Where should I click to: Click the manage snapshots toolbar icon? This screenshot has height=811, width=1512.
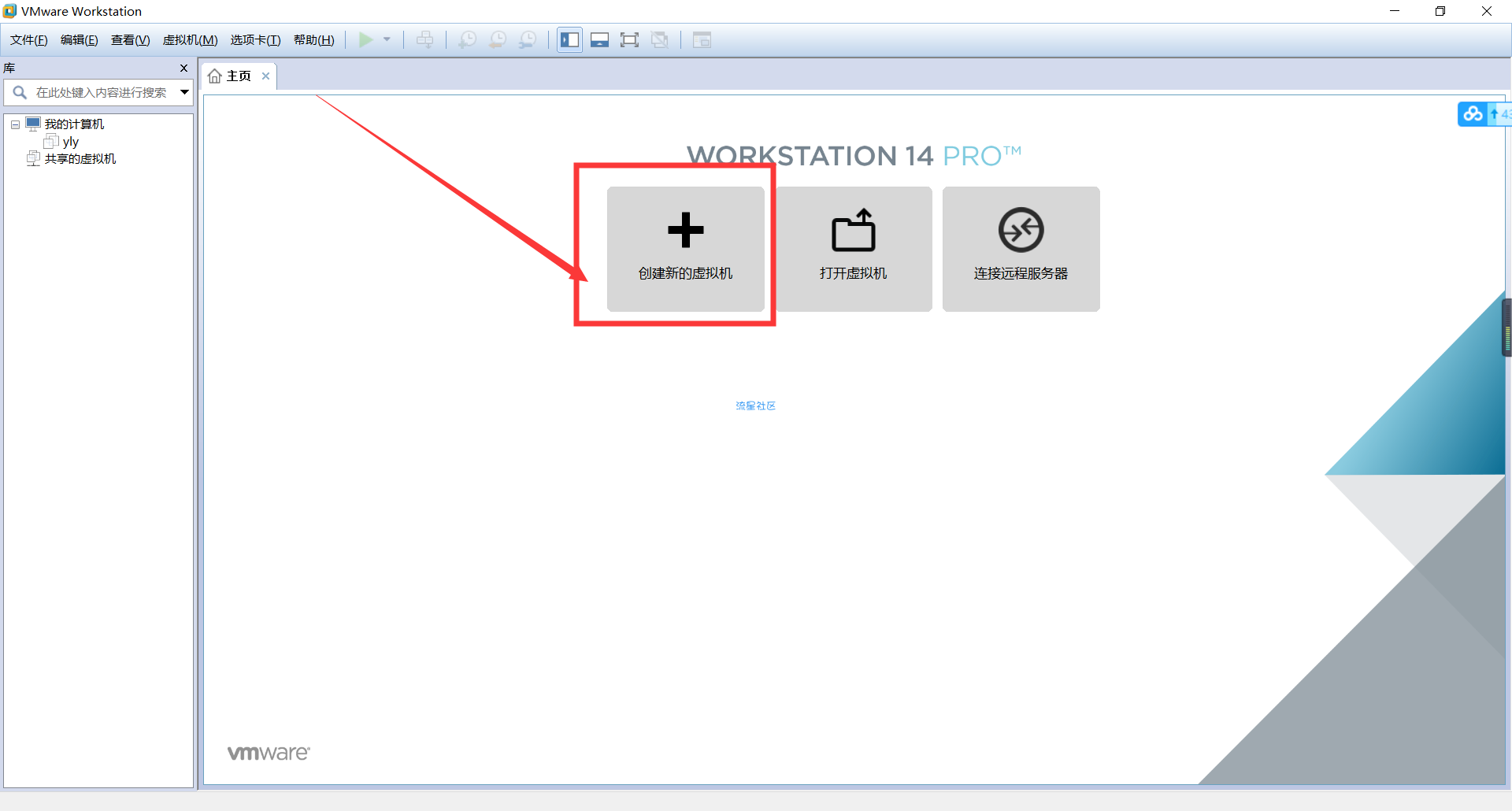point(528,40)
